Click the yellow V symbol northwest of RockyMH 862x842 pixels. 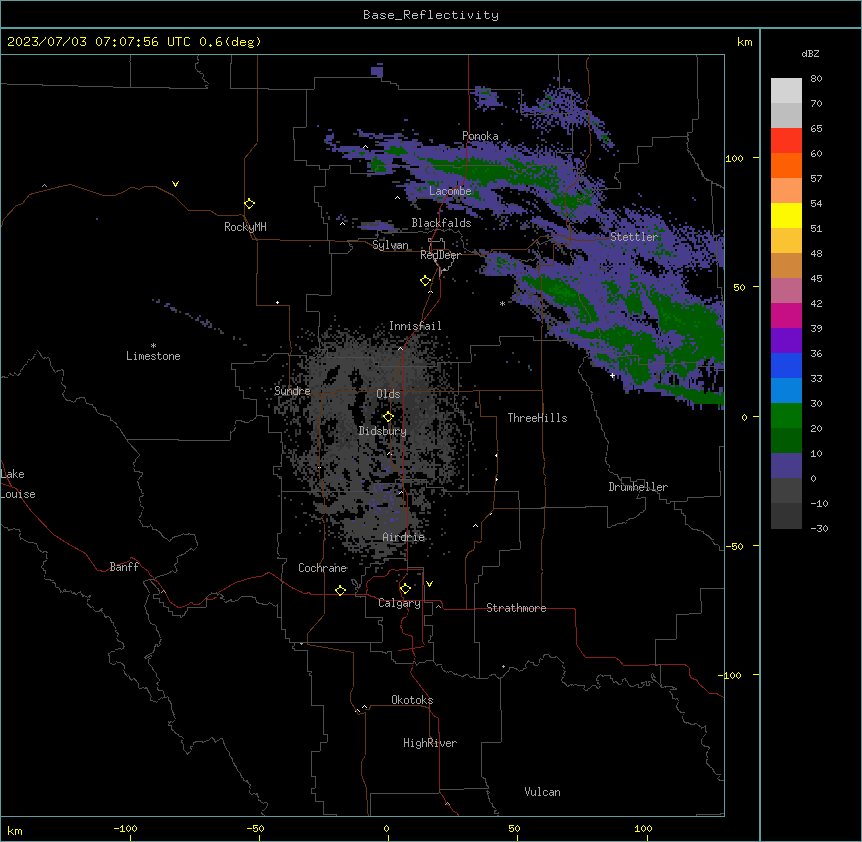175,184
